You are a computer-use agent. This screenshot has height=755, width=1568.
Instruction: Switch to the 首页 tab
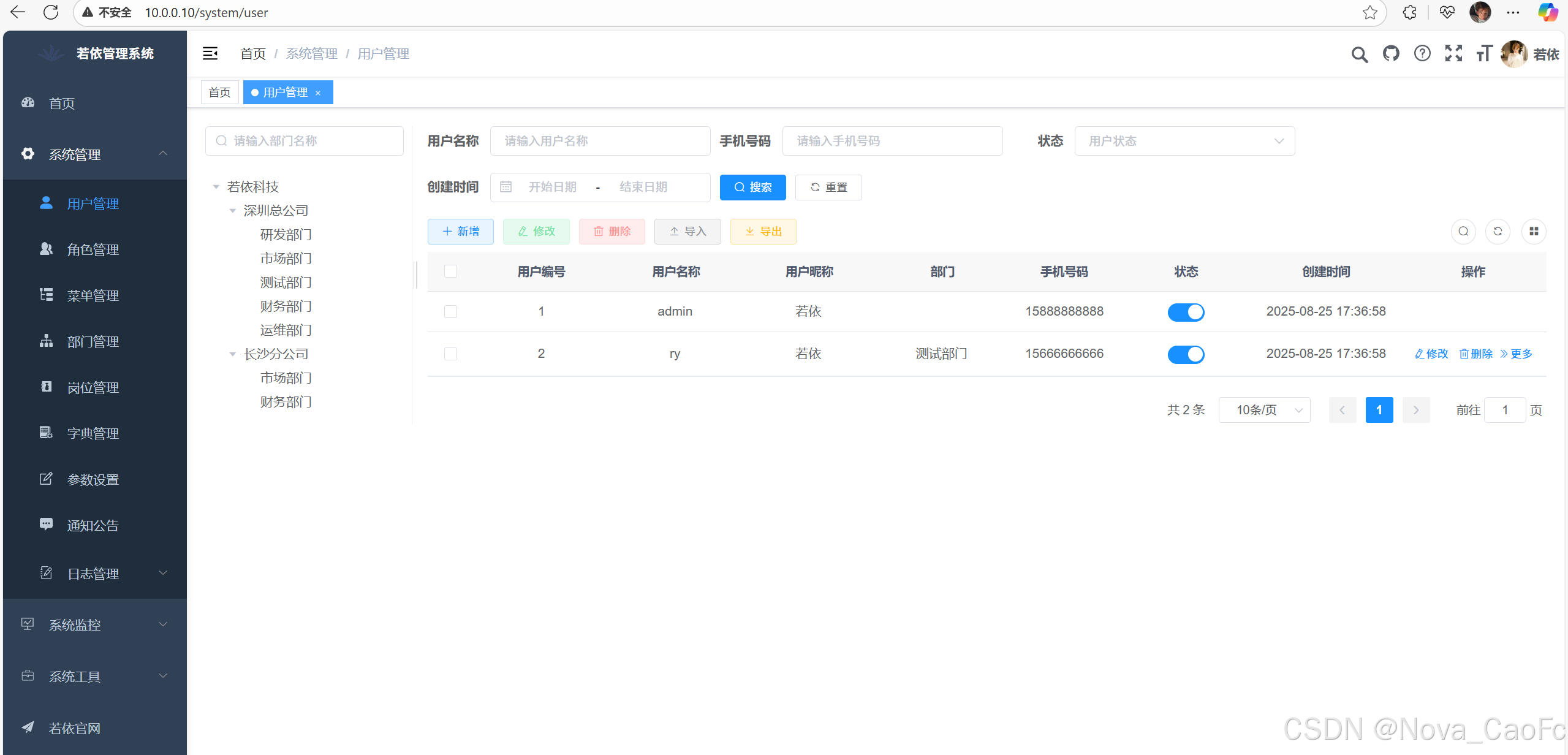pyautogui.click(x=219, y=93)
